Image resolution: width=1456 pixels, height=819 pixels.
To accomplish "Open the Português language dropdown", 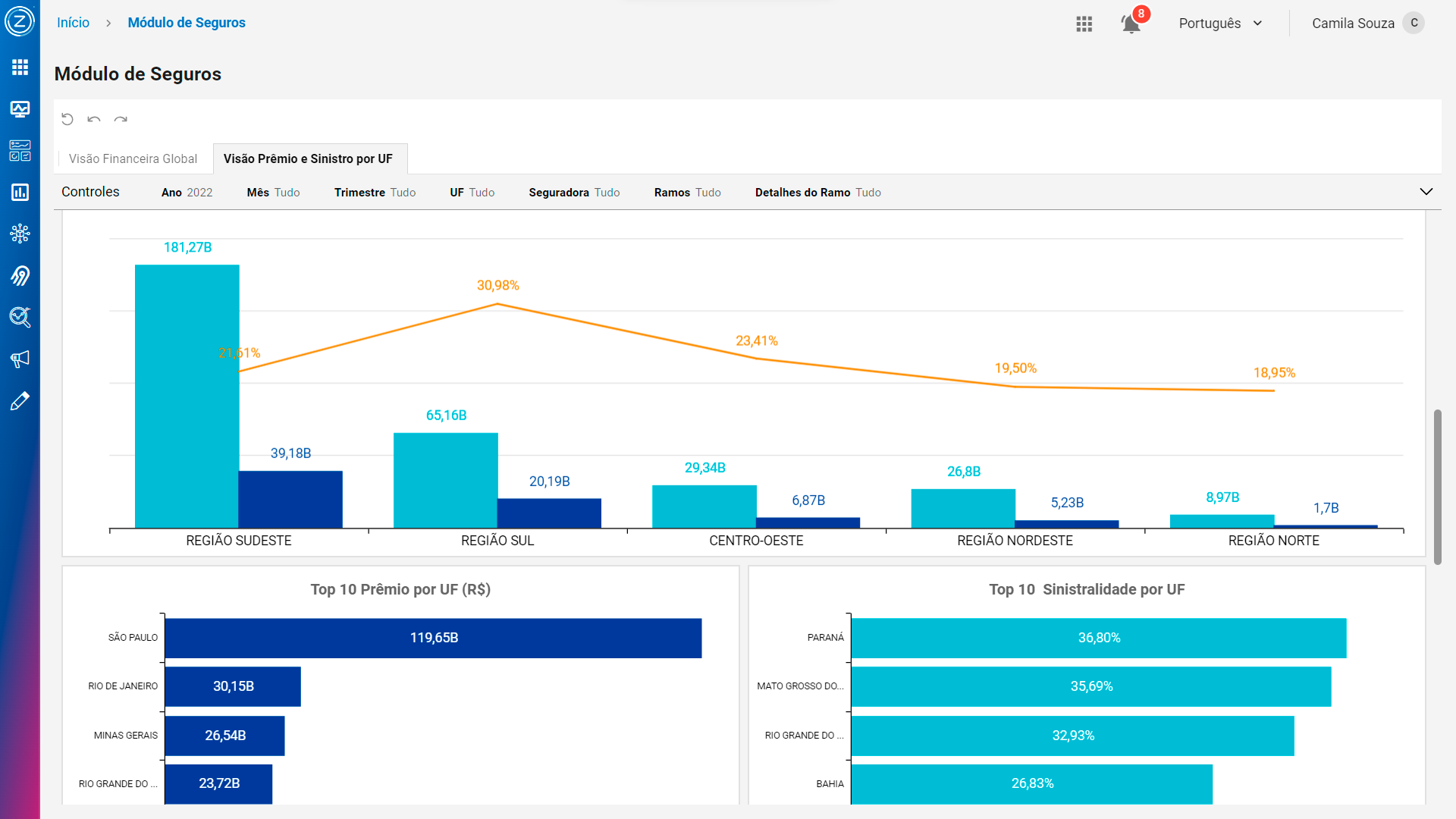I will [1220, 24].
